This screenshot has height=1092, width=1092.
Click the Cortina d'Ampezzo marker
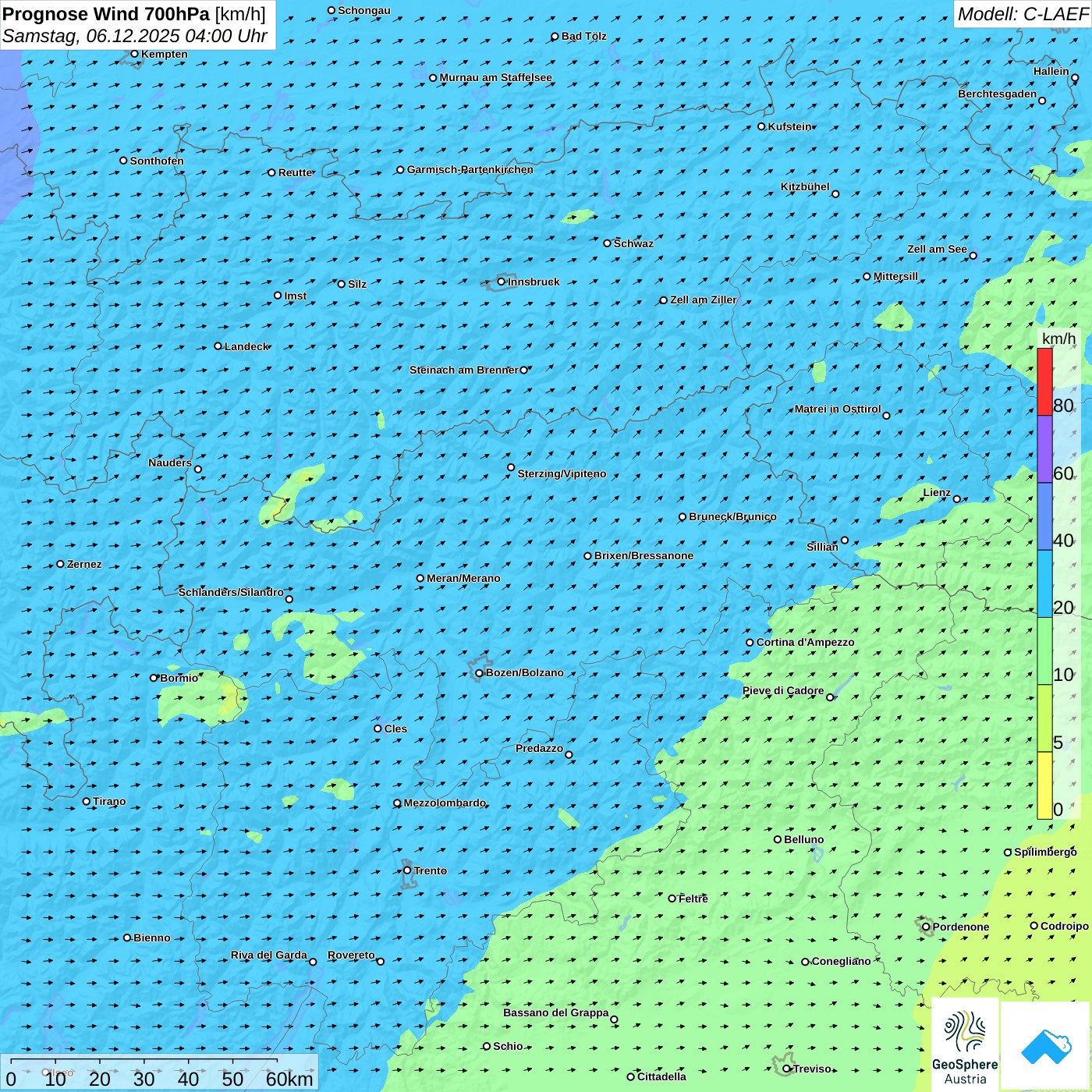pos(750,643)
